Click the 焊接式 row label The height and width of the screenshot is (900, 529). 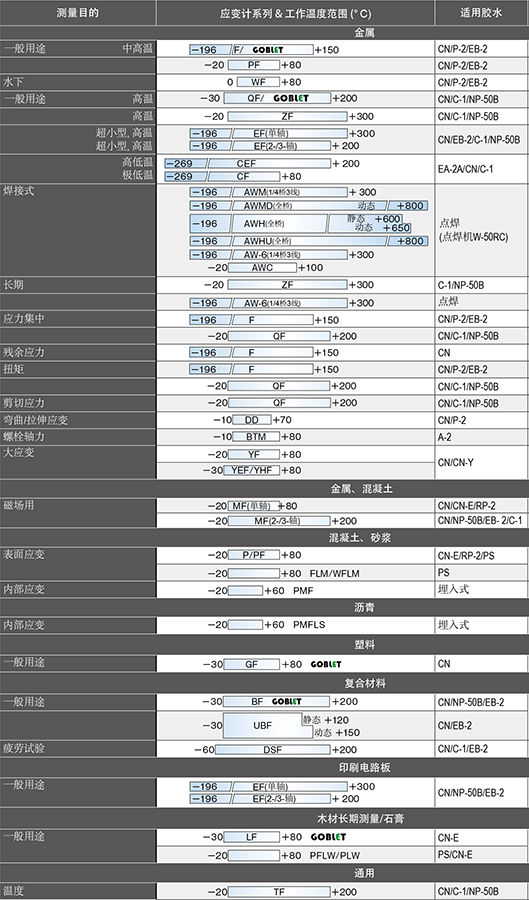pos(18,190)
